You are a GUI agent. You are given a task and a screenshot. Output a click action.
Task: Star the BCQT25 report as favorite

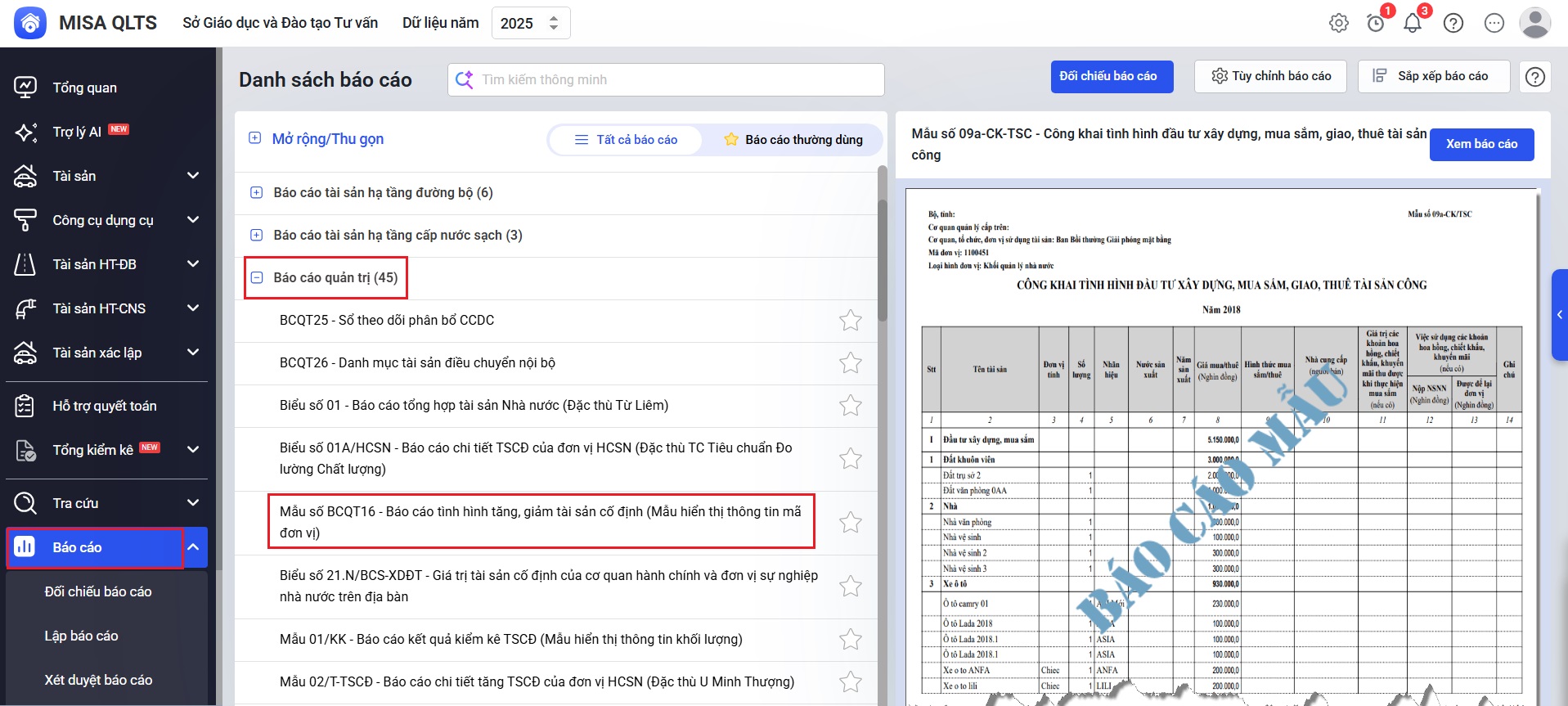[x=851, y=321]
